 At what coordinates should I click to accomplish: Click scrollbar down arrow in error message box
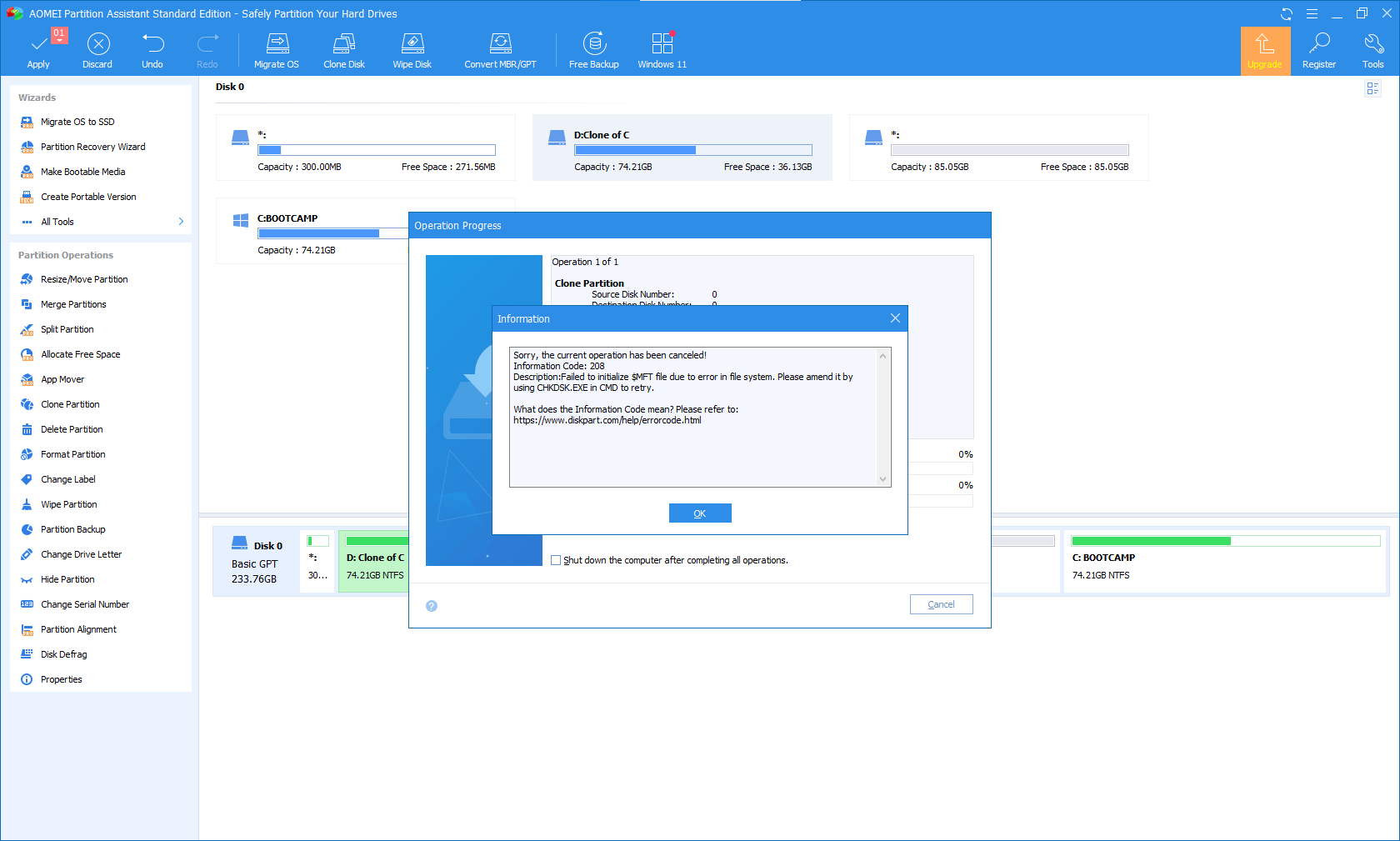click(883, 479)
